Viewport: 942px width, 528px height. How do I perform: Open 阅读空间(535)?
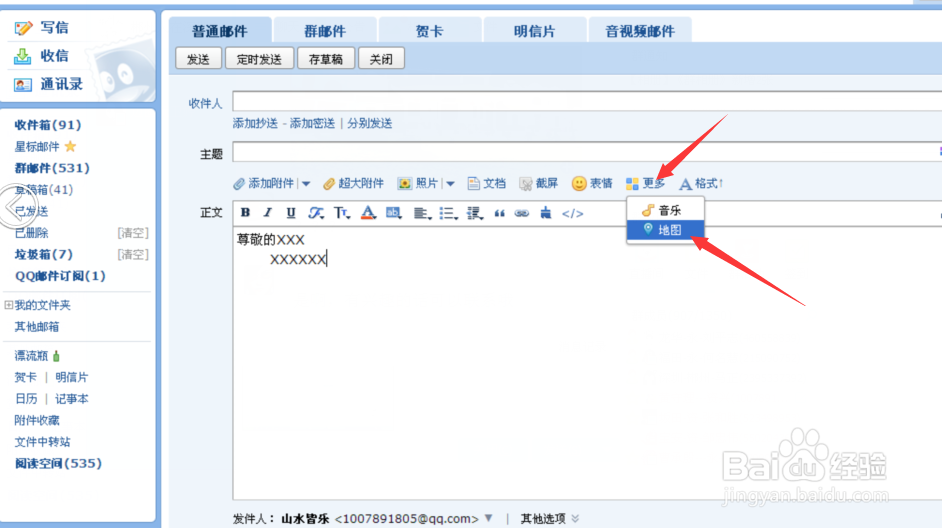[58, 463]
